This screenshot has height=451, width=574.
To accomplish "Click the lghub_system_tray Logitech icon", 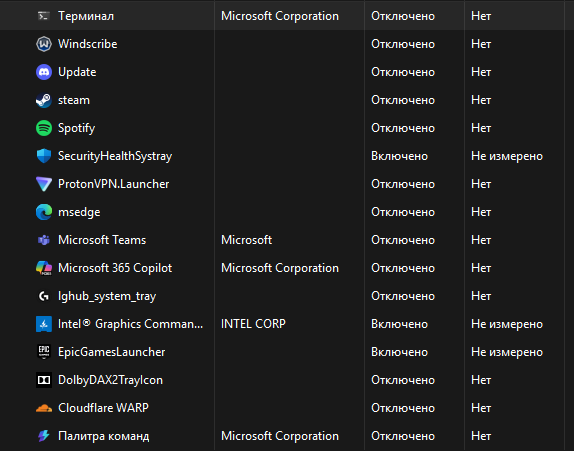I will (x=44, y=296).
